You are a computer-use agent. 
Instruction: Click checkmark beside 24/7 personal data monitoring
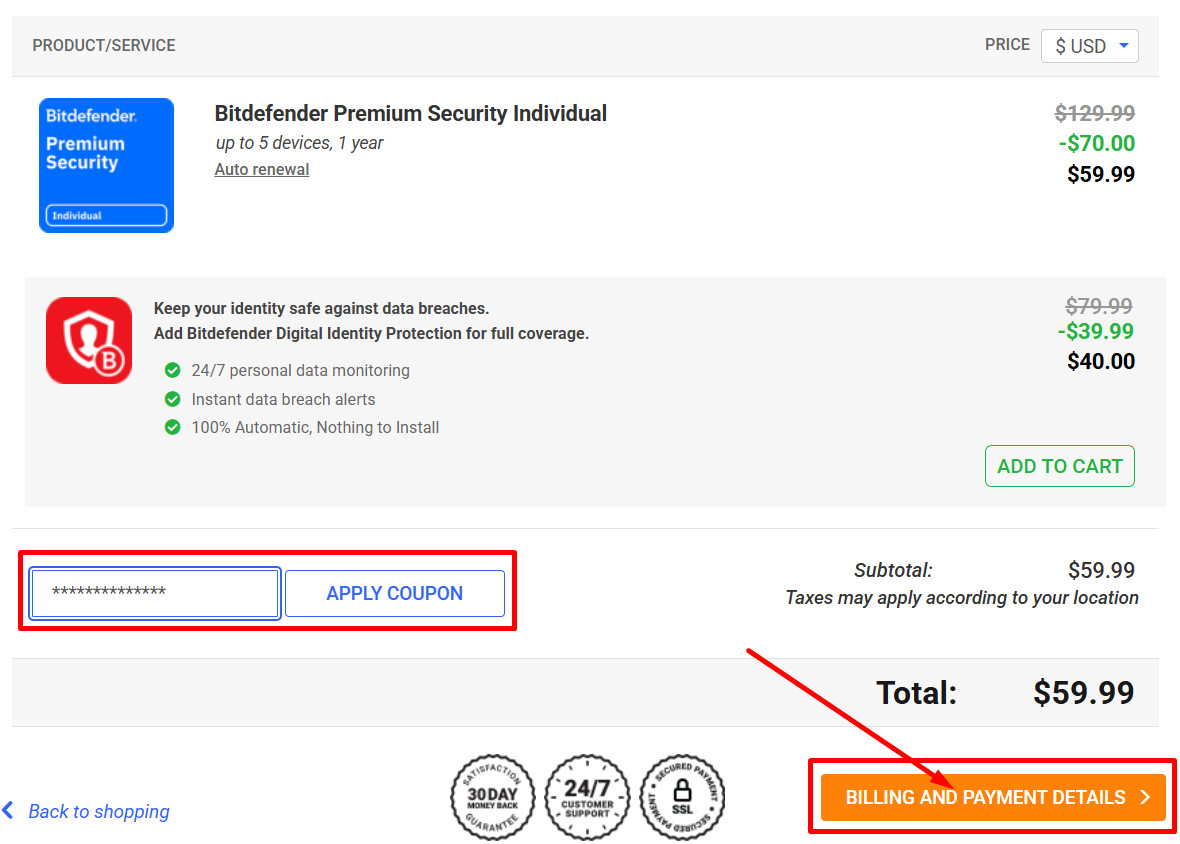click(173, 370)
